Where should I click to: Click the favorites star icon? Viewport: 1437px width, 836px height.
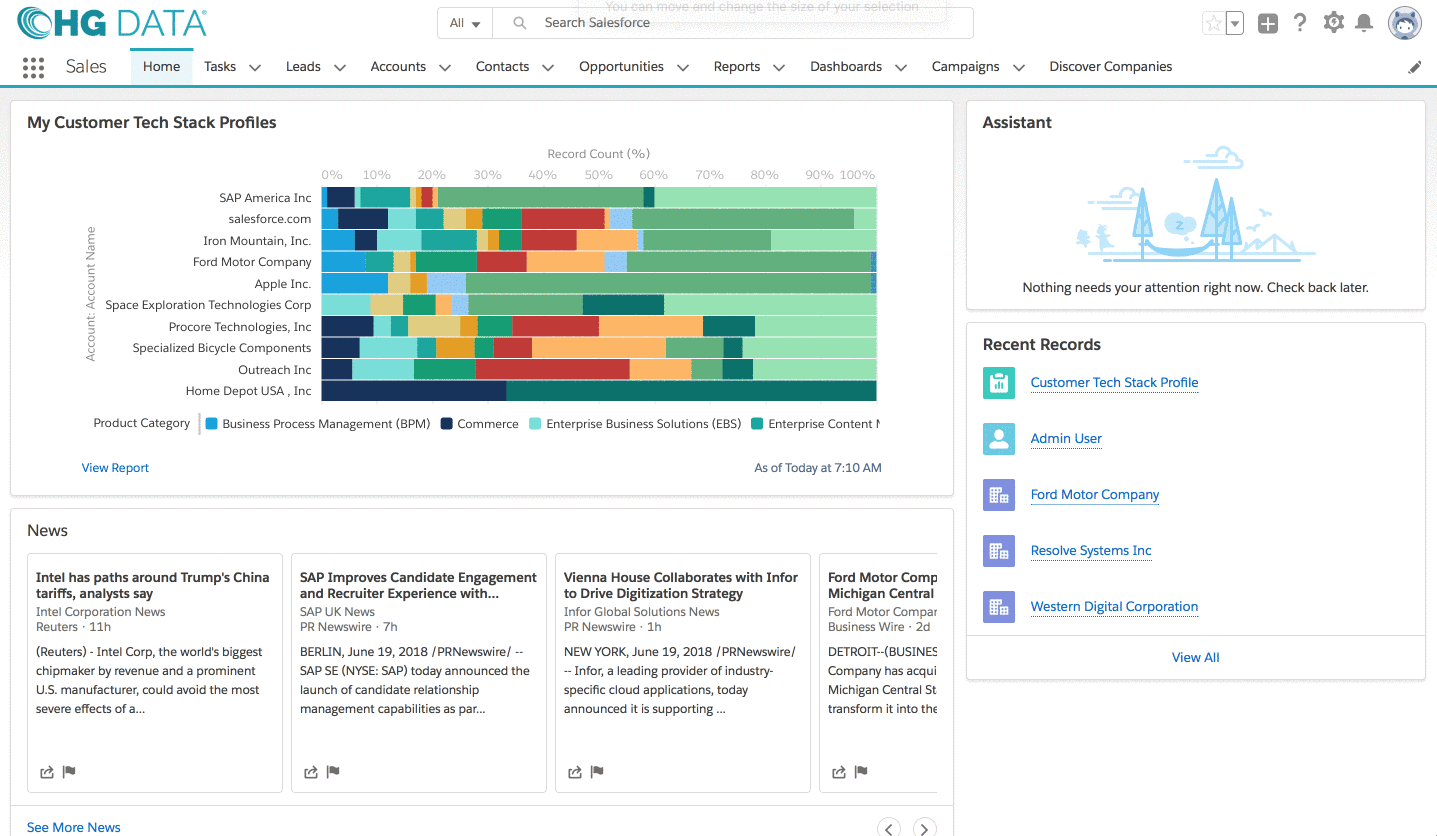click(1214, 24)
